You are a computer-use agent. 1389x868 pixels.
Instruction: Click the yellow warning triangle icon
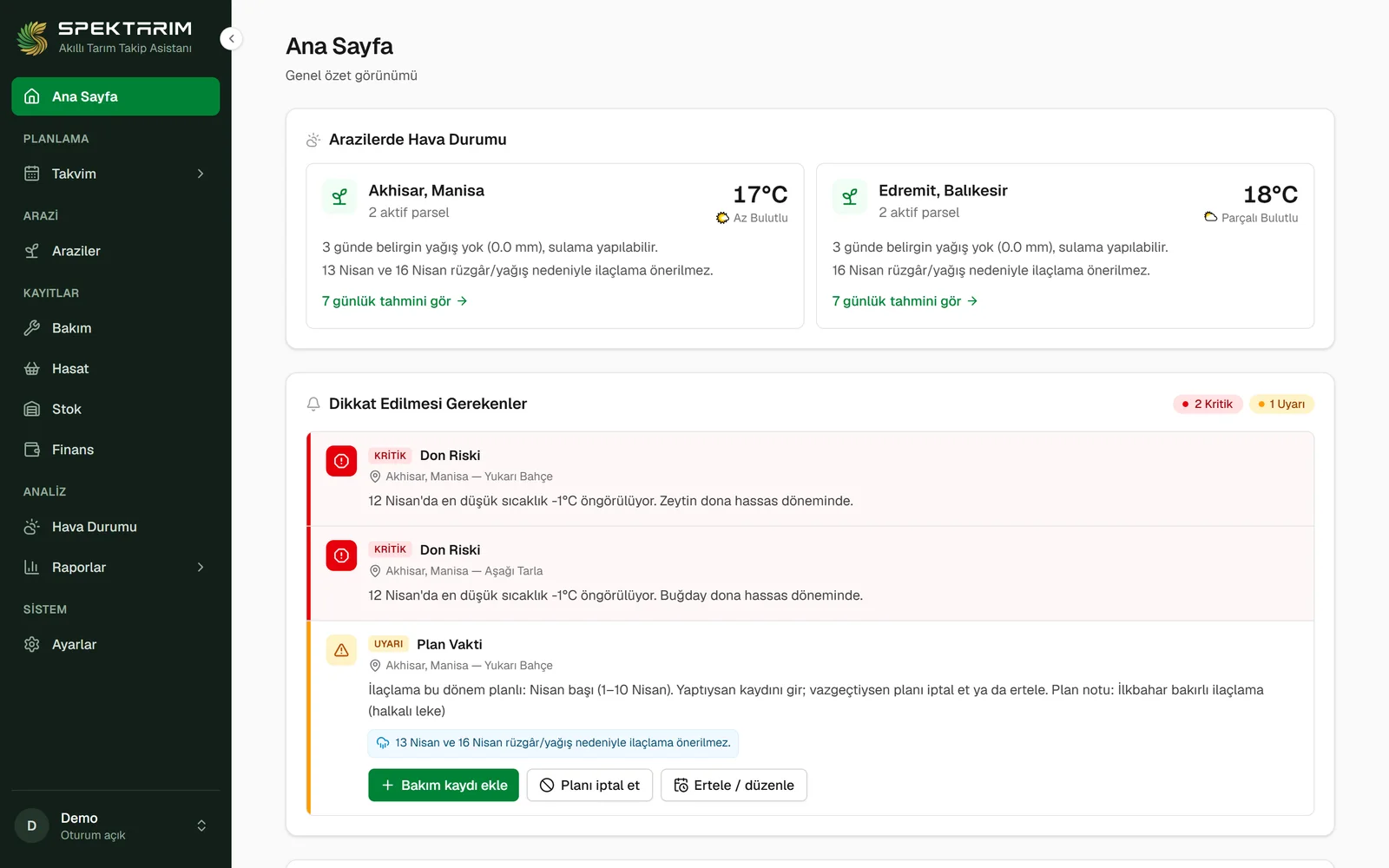click(341, 650)
